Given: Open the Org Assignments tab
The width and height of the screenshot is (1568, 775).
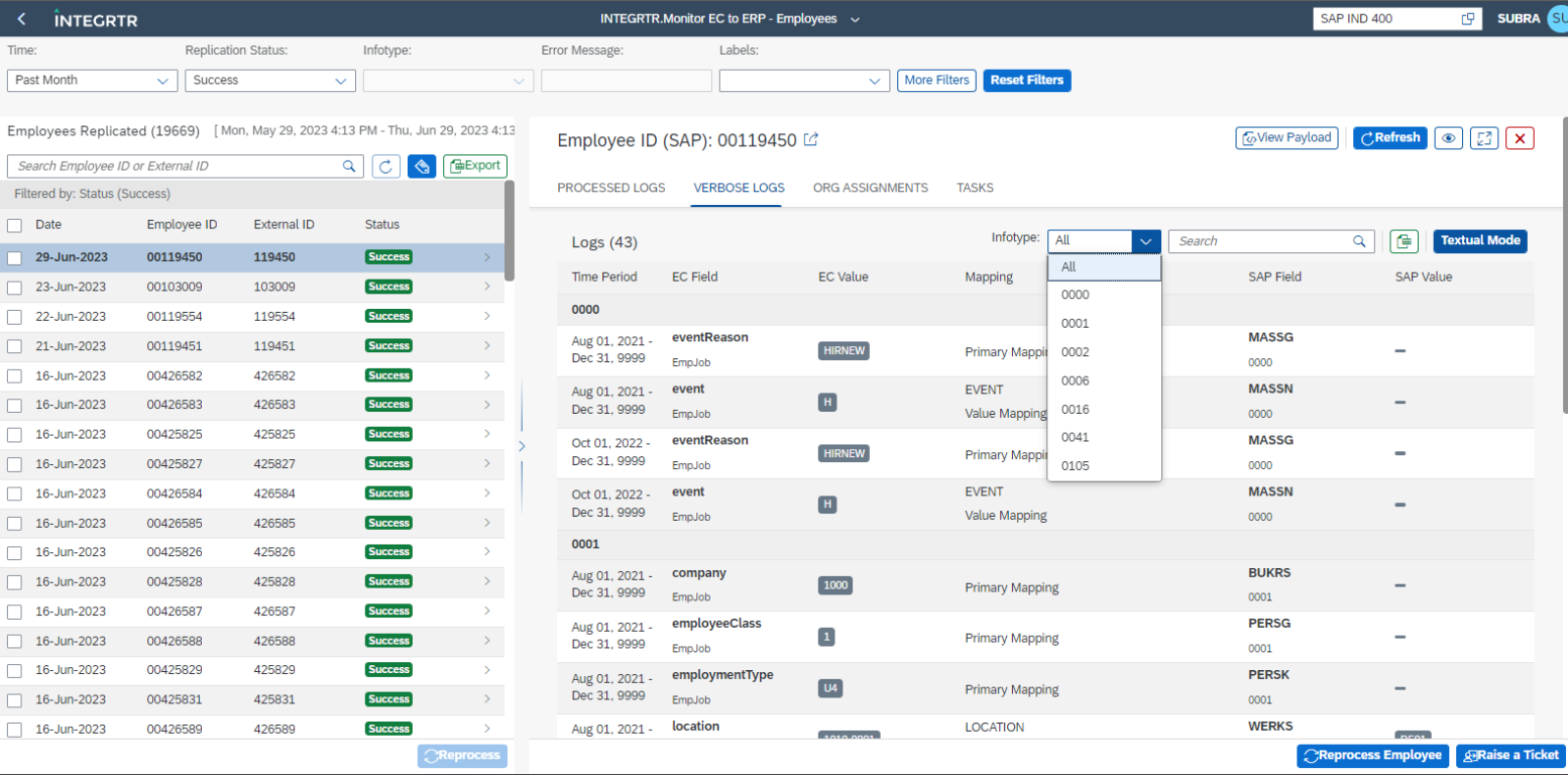Looking at the screenshot, I should [870, 187].
